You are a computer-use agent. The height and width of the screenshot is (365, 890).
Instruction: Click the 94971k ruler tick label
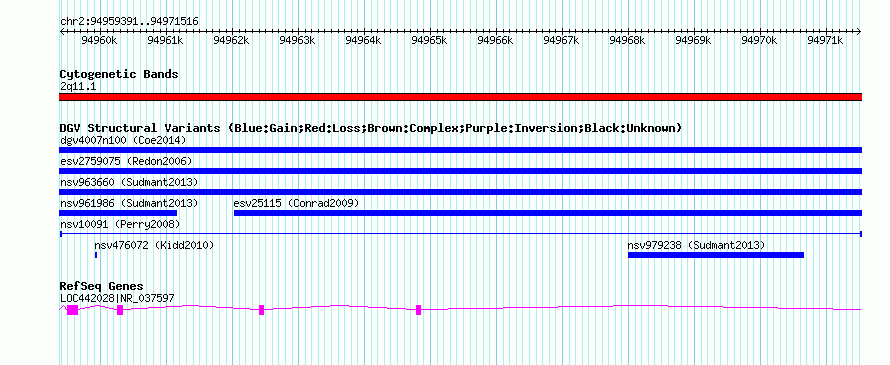tap(825, 40)
